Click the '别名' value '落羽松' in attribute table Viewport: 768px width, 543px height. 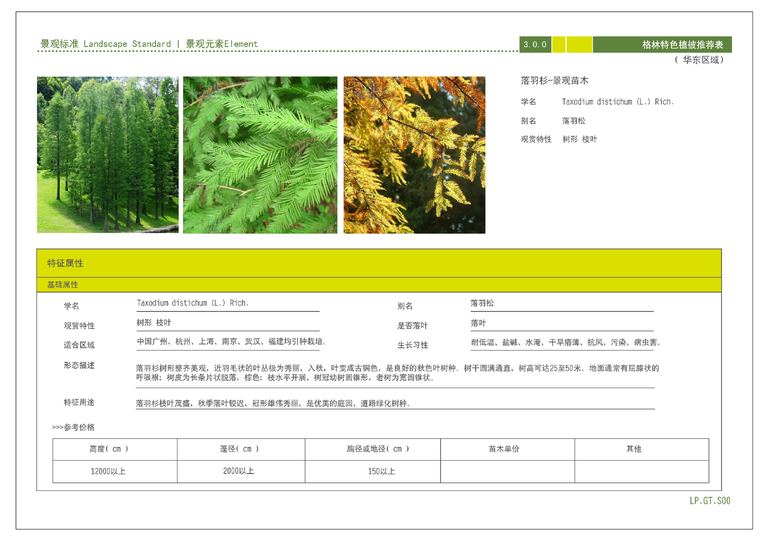pyautogui.click(x=482, y=303)
